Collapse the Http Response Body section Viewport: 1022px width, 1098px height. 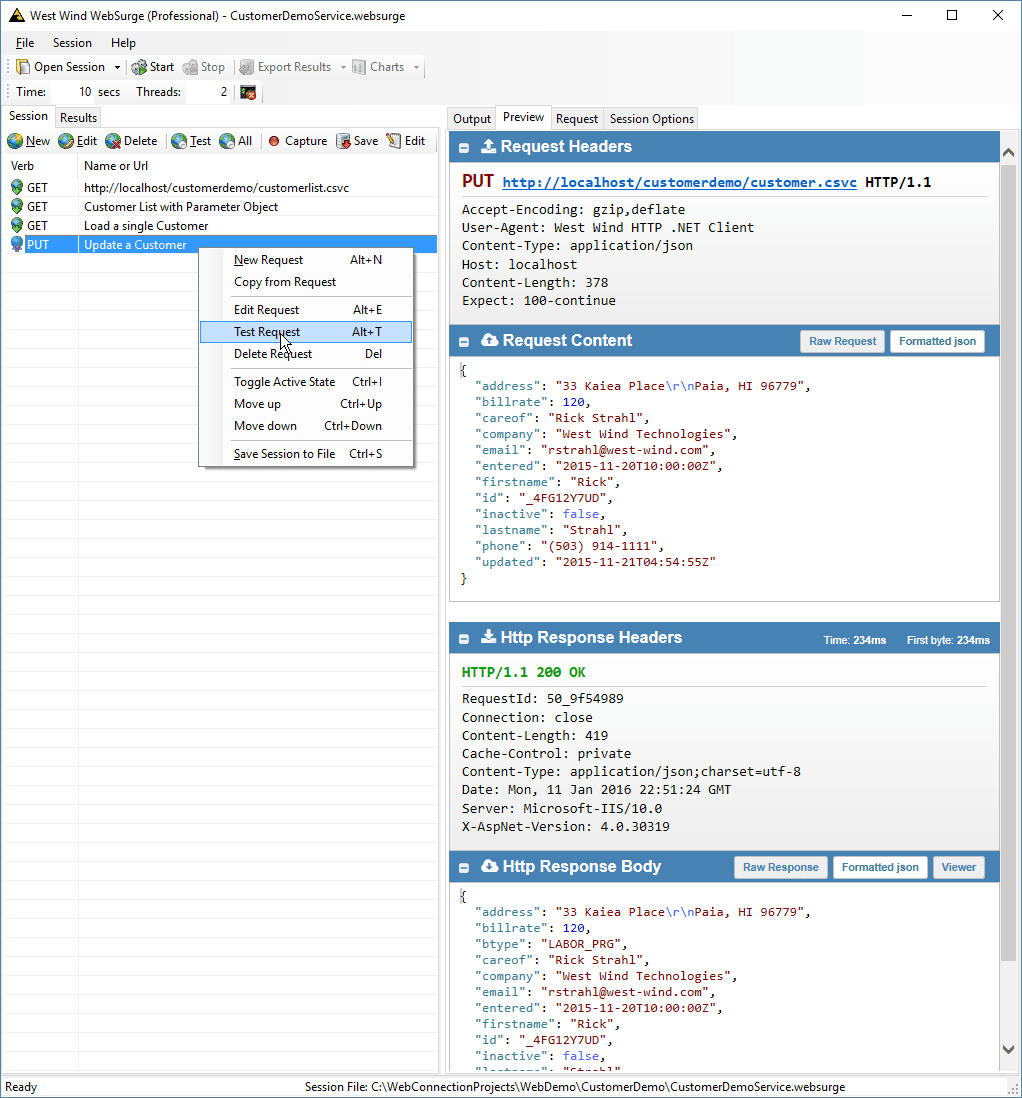(x=464, y=868)
